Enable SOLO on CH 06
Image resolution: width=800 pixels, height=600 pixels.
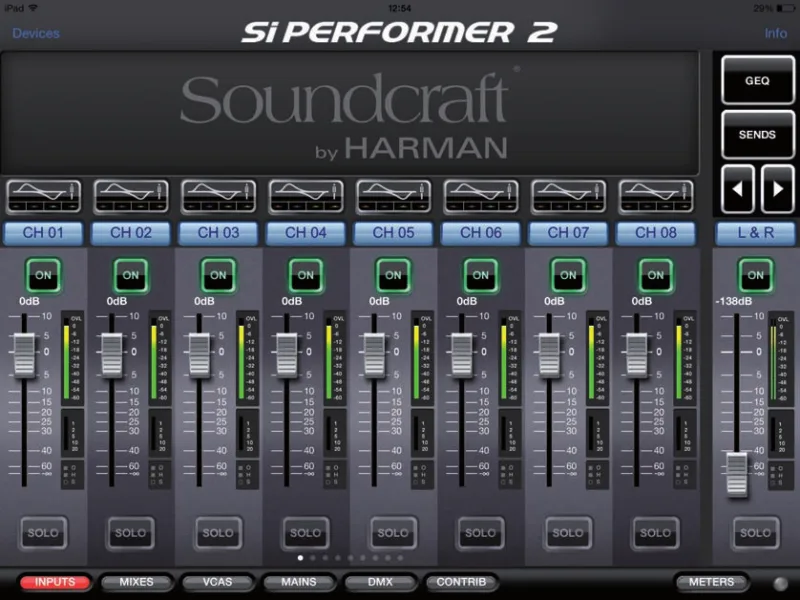[481, 533]
